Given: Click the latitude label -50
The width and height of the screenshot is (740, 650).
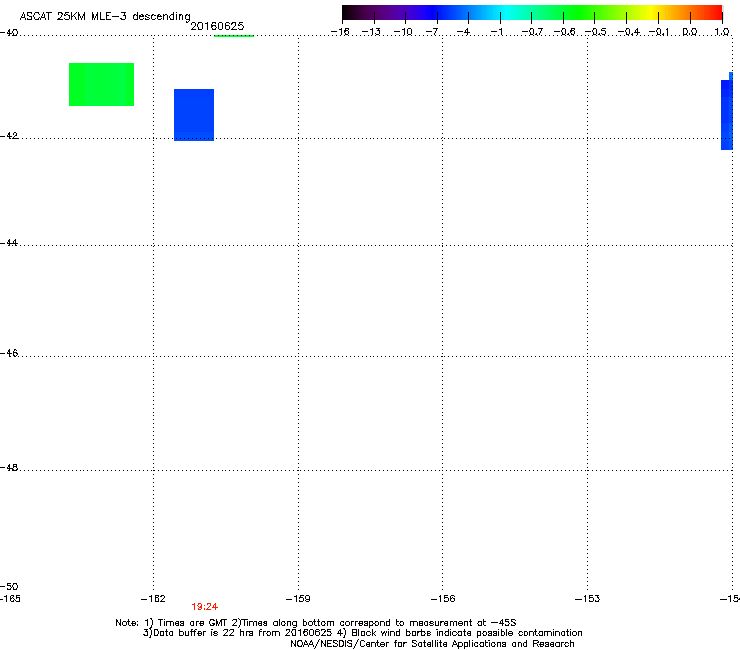Looking at the screenshot, I should click(9, 586).
